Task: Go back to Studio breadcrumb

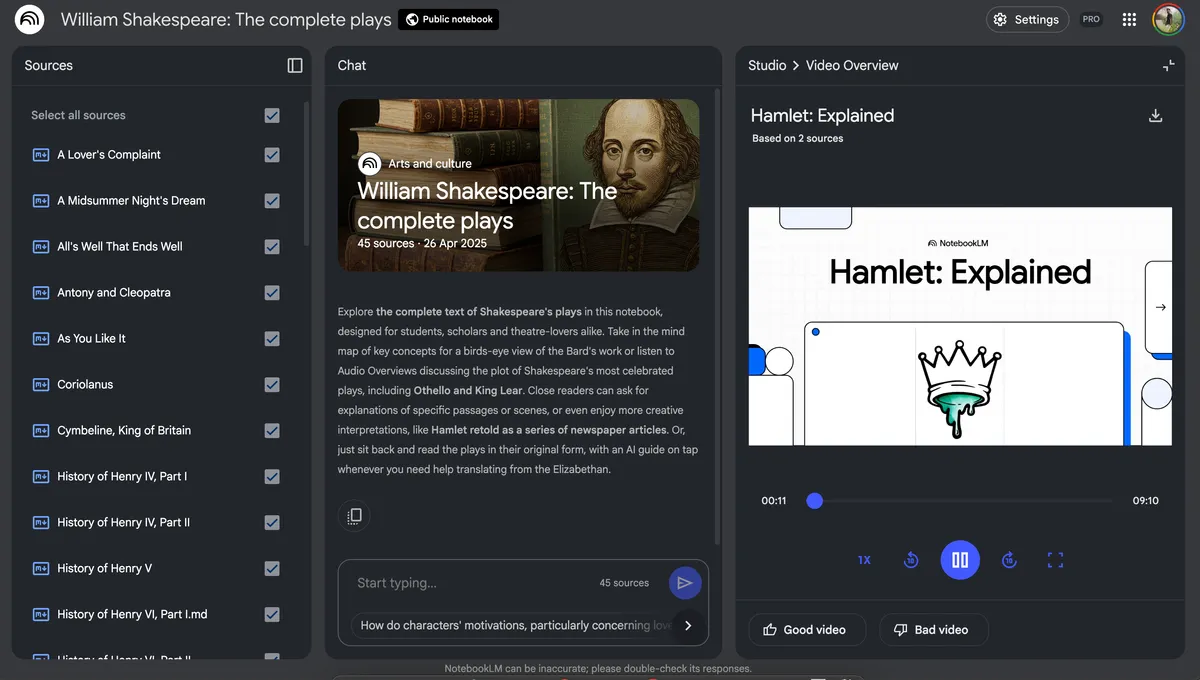Action: pyautogui.click(x=767, y=65)
